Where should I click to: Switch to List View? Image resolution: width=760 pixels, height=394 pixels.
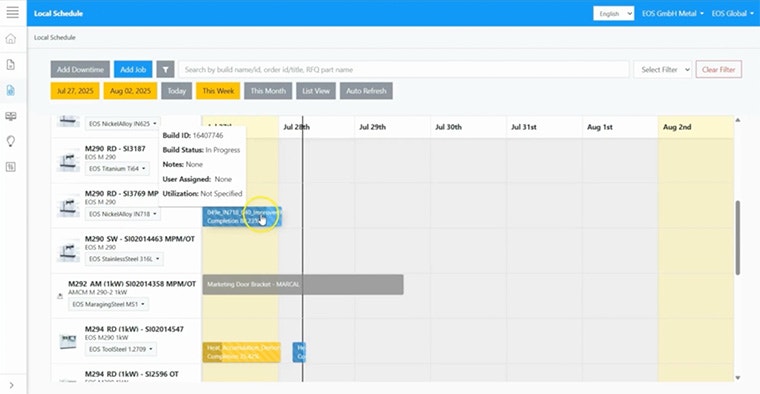(316, 91)
